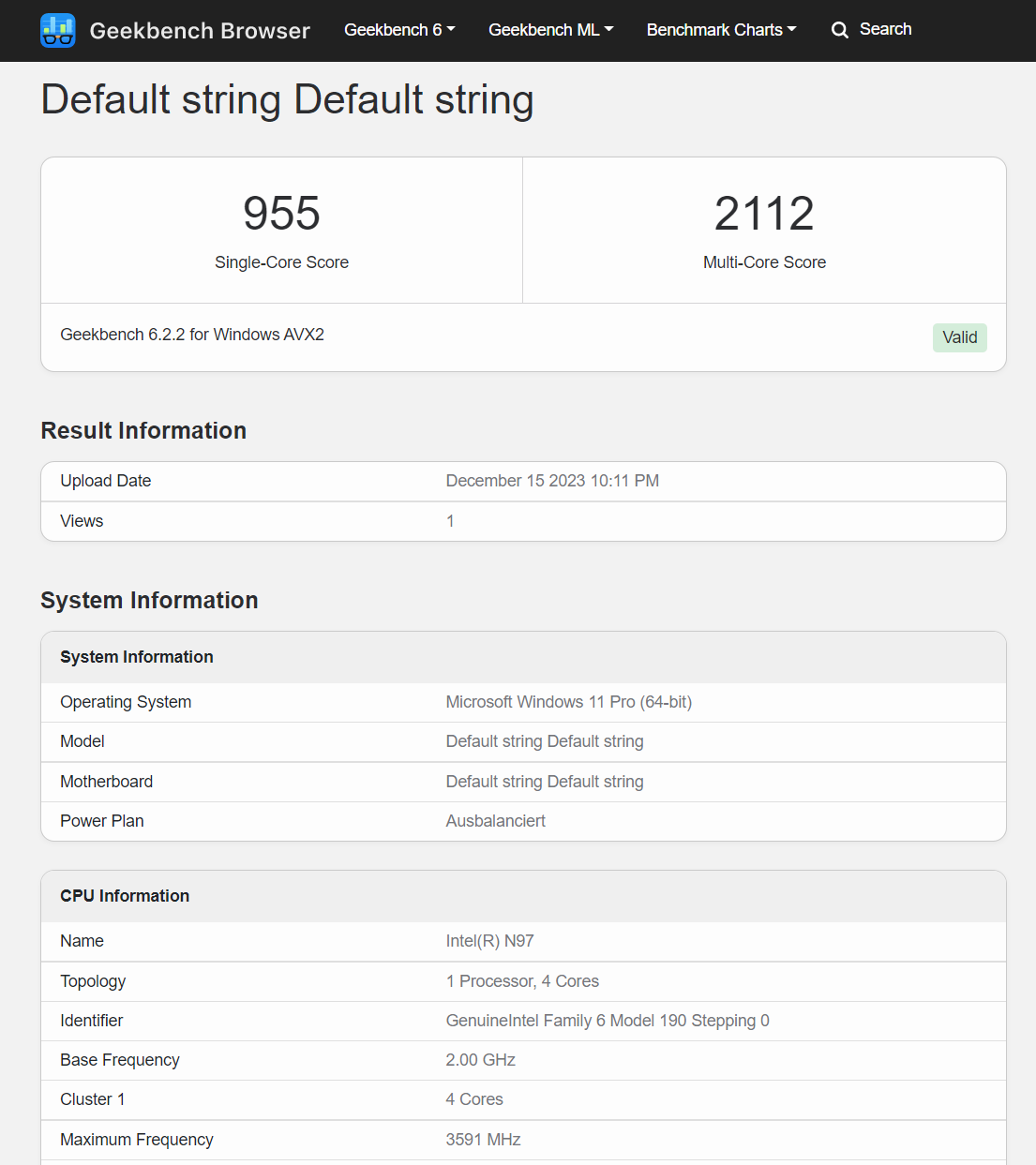Click the Single-Core Score label
This screenshot has height=1165, width=1036.
[x=281, y=262]
